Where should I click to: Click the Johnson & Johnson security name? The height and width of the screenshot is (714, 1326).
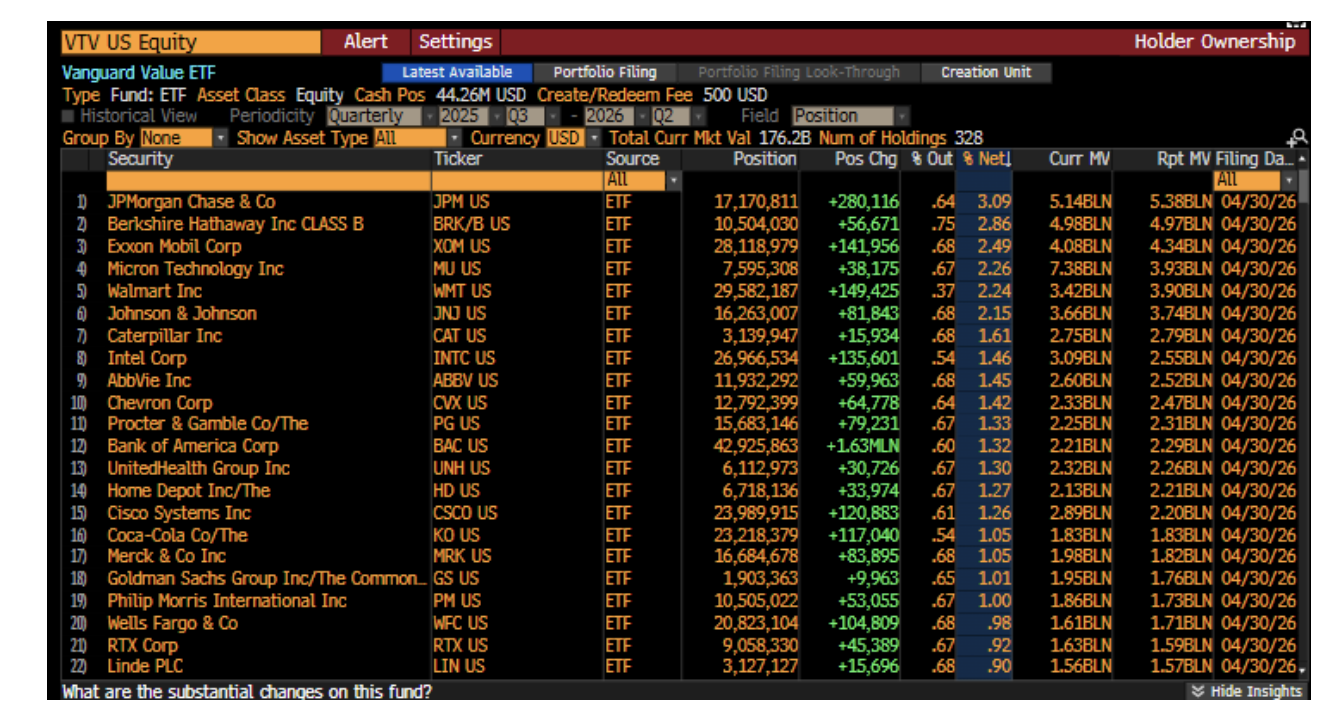(182, 313)
